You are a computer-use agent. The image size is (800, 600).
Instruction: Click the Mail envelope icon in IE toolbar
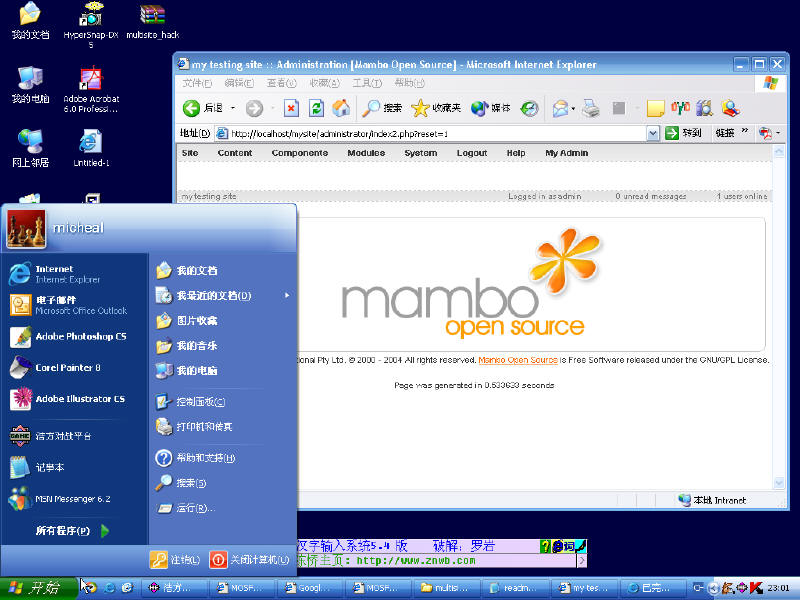[x=560, y=108]
